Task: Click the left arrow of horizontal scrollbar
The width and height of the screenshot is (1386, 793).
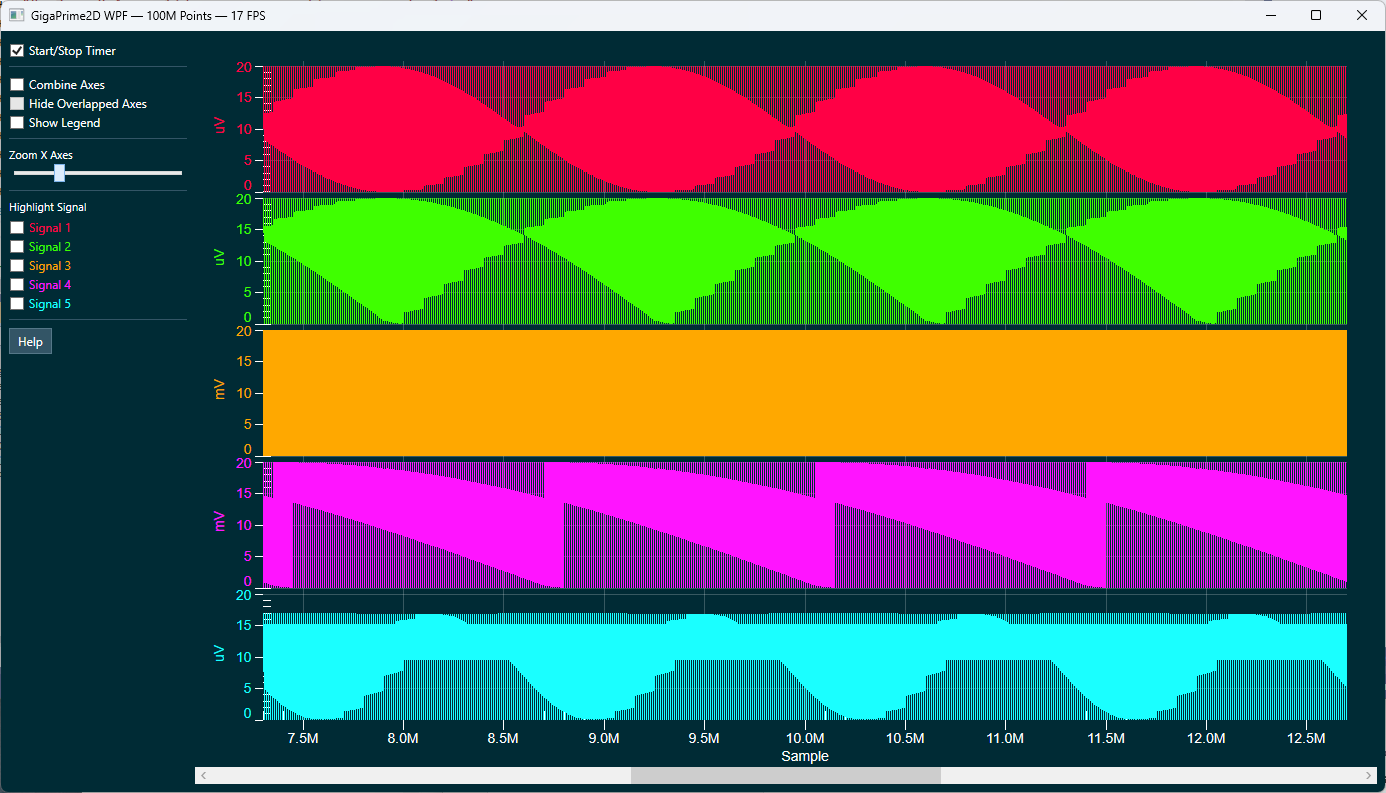Action: (203, 775)
